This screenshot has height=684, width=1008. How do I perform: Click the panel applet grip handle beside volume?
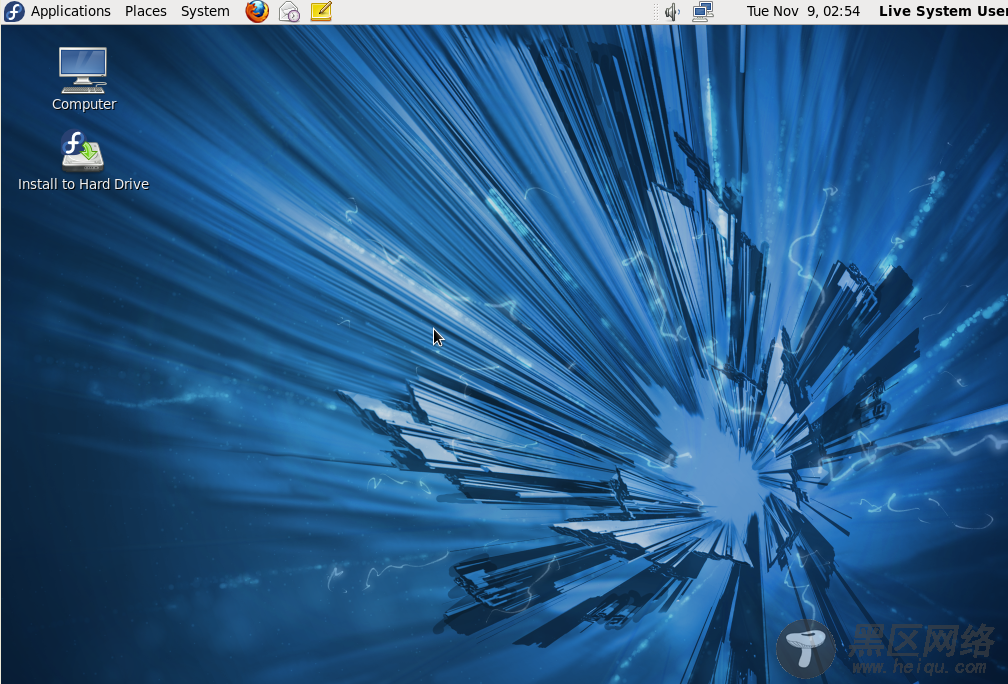coord(656,12)
